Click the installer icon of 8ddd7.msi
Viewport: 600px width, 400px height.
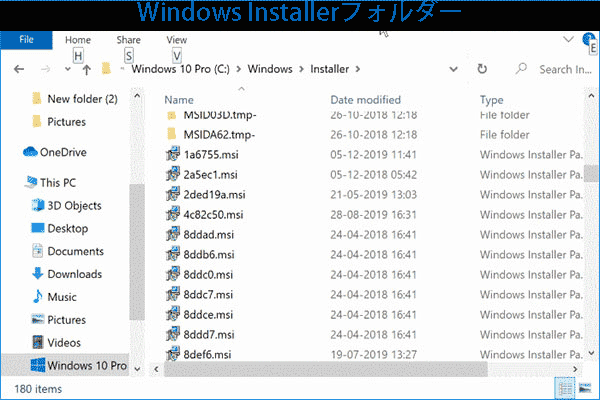[x=173, y=334]
